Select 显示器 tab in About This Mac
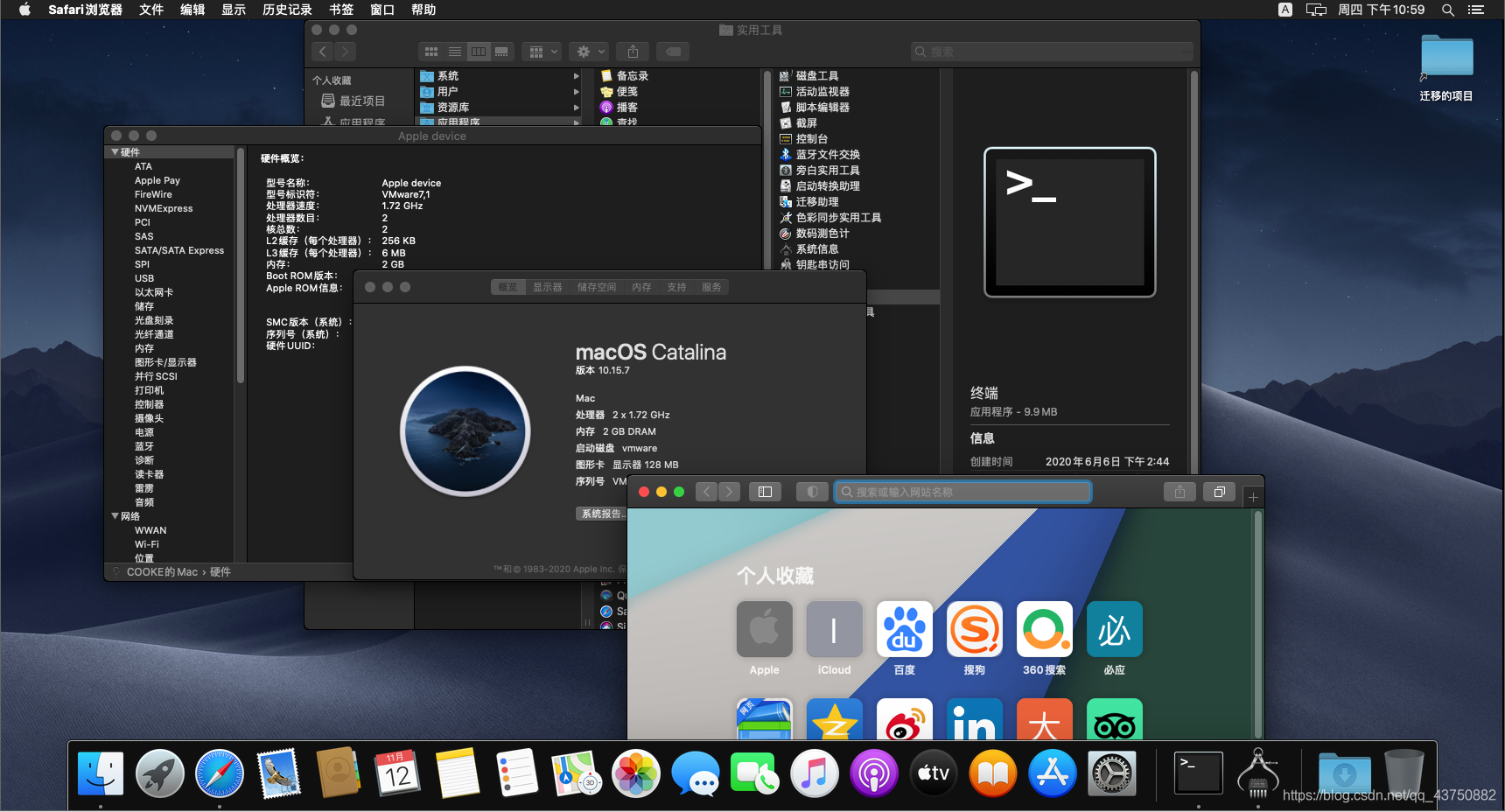 pos(548,287)
